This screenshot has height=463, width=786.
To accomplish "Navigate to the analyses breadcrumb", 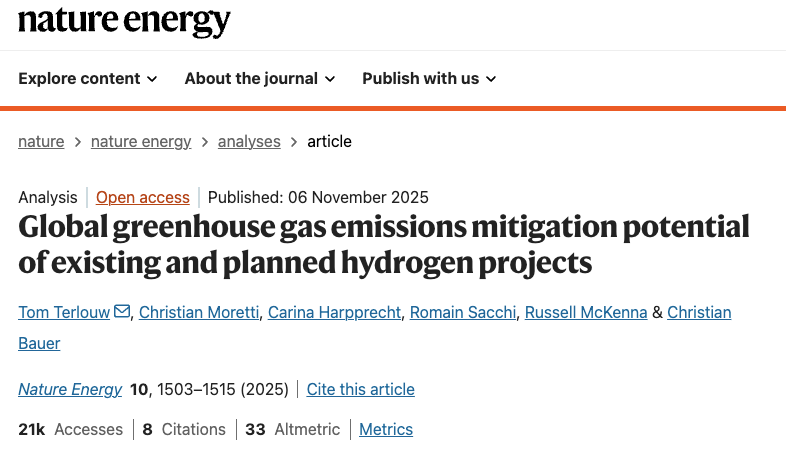I will click(249, 142).
